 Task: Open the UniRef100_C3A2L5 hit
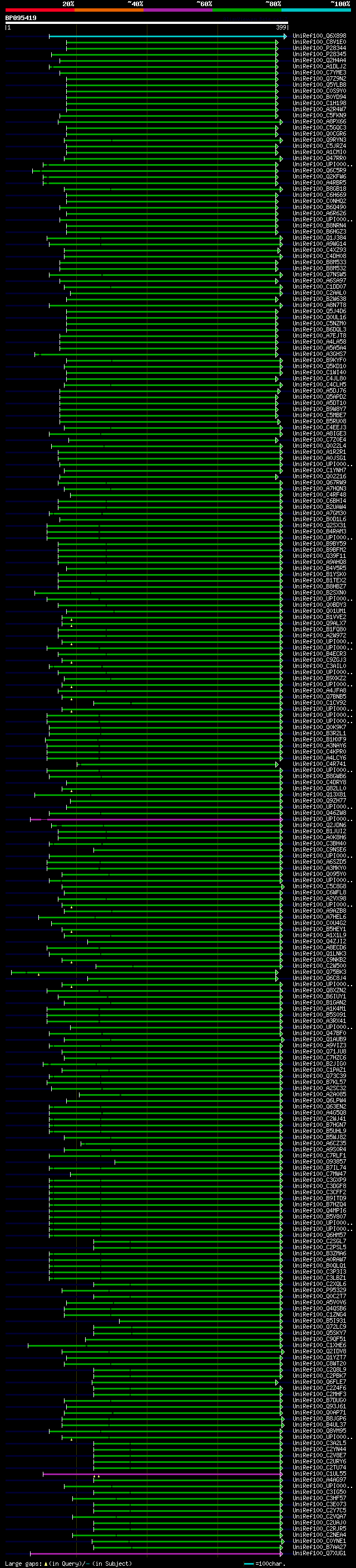pyautogui.click(x=319, y=1443)
